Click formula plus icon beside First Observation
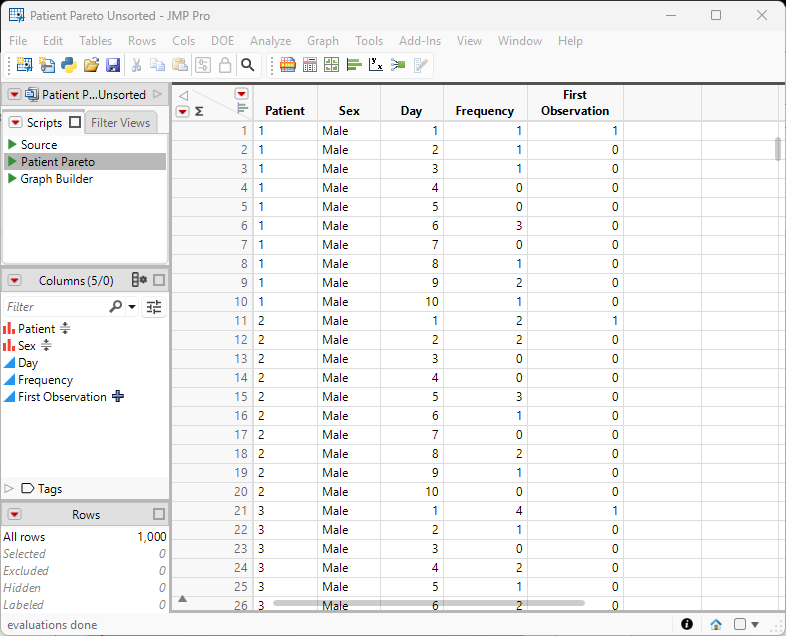 [x=118, y=396]
